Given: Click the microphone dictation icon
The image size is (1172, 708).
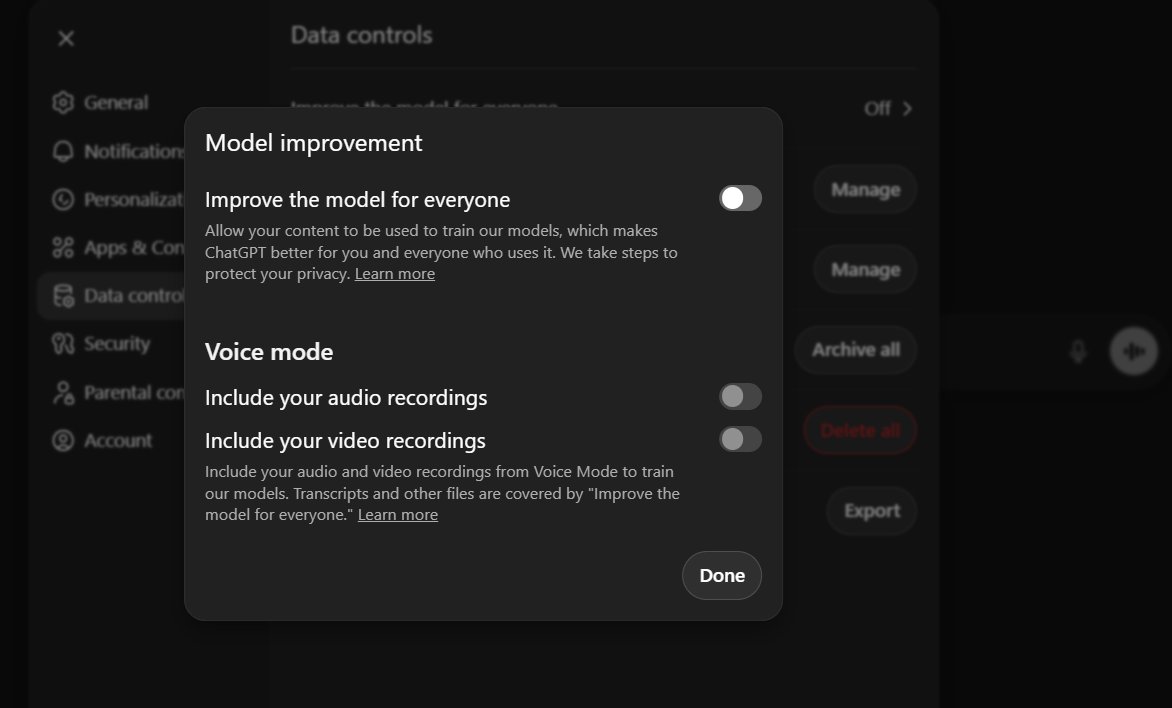Looking at the screenshot, I should [1078, 351].
